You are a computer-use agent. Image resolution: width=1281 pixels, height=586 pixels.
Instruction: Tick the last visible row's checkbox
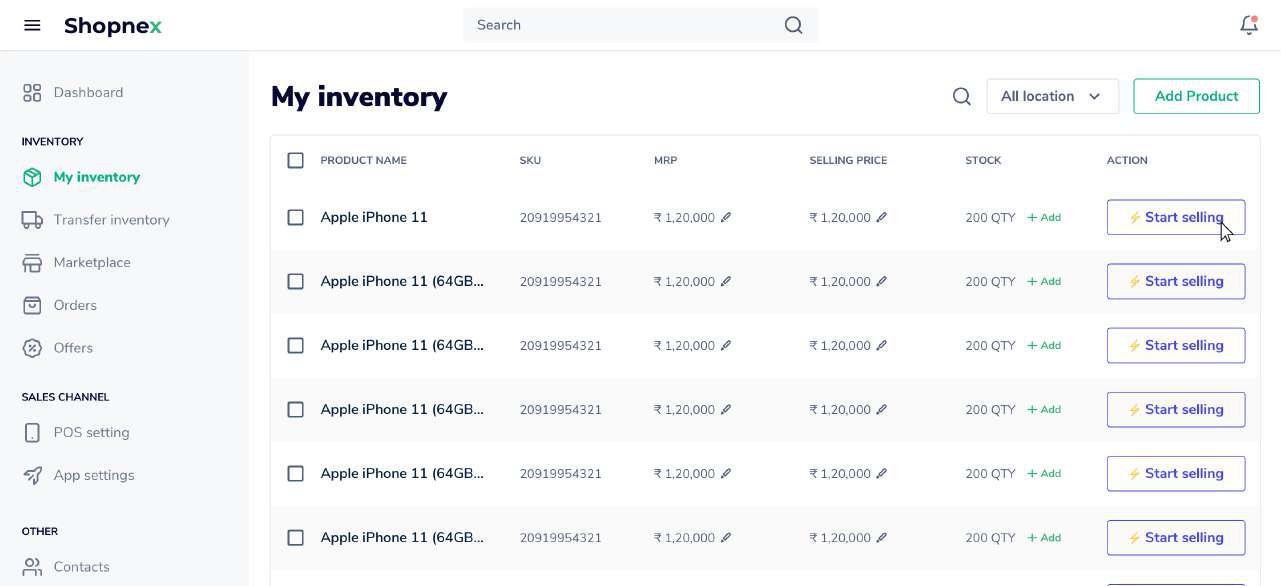295,538
